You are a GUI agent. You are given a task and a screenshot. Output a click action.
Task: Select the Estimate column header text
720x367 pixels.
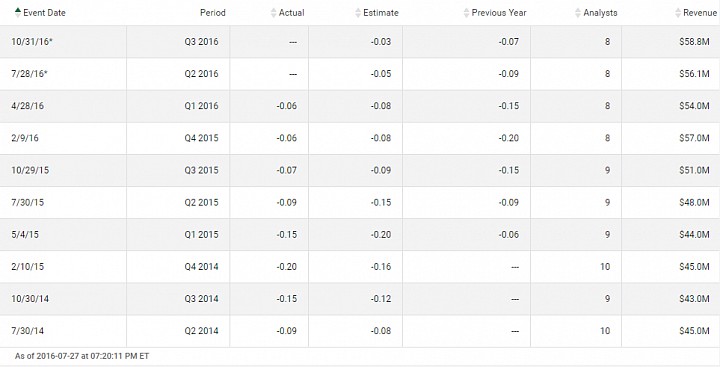[x=381, y=13]
